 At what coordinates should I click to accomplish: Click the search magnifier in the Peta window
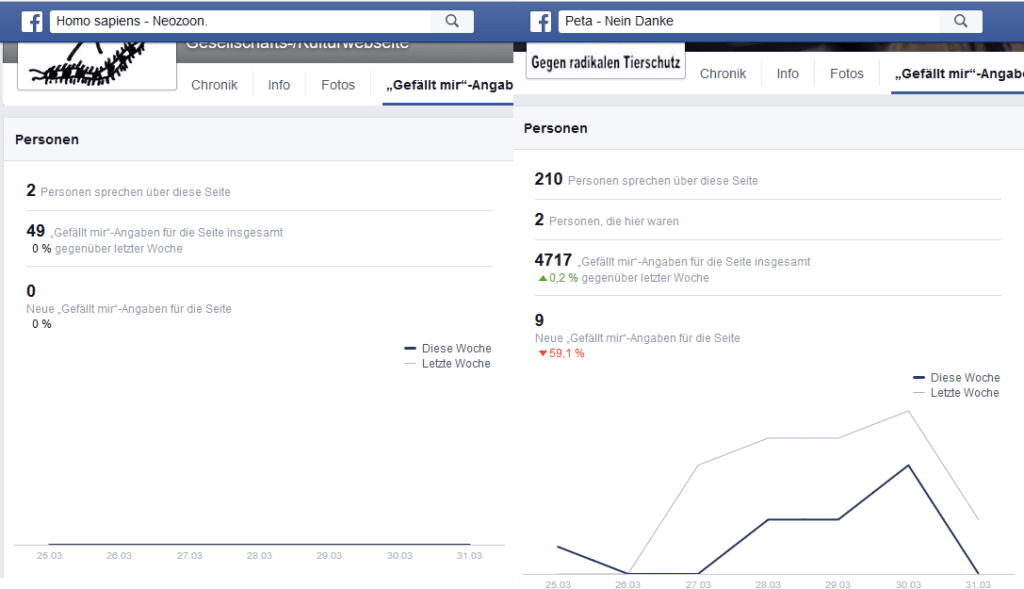point(961,21)
